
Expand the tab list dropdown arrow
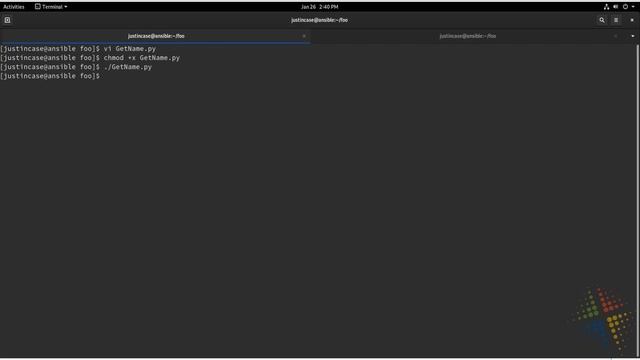pos(633,36)
